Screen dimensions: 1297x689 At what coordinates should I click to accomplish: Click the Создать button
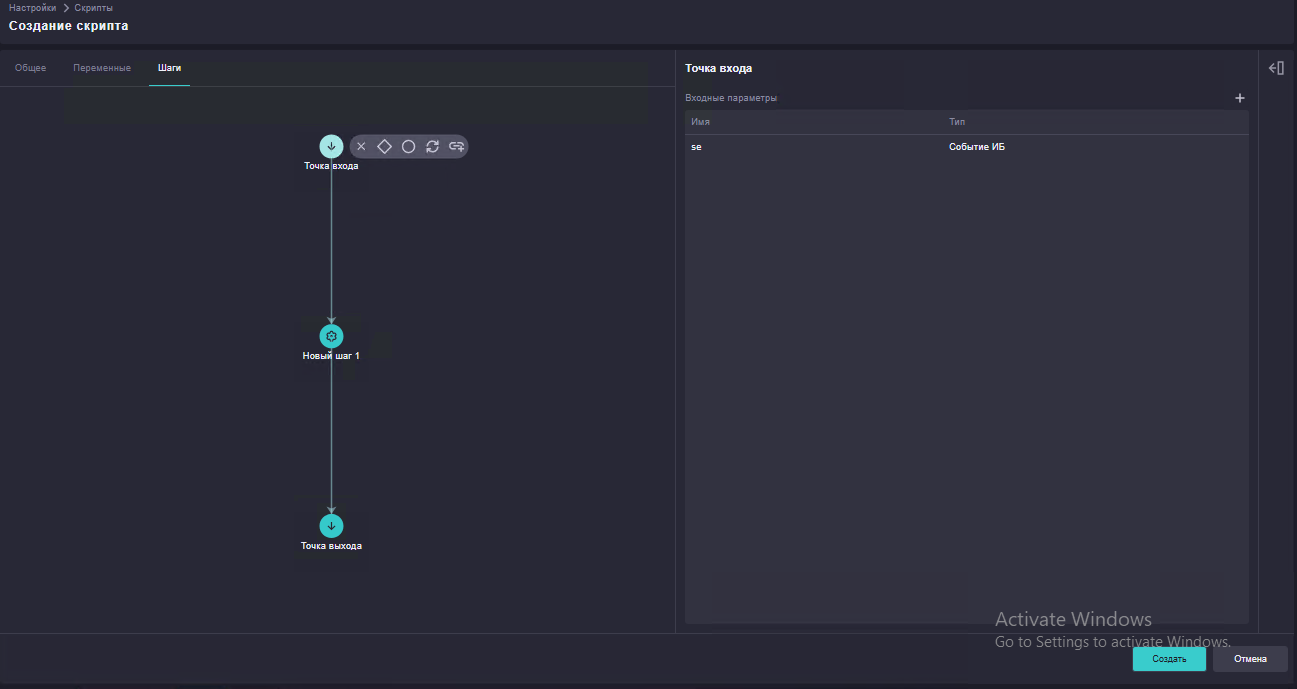pos(1169,659)
